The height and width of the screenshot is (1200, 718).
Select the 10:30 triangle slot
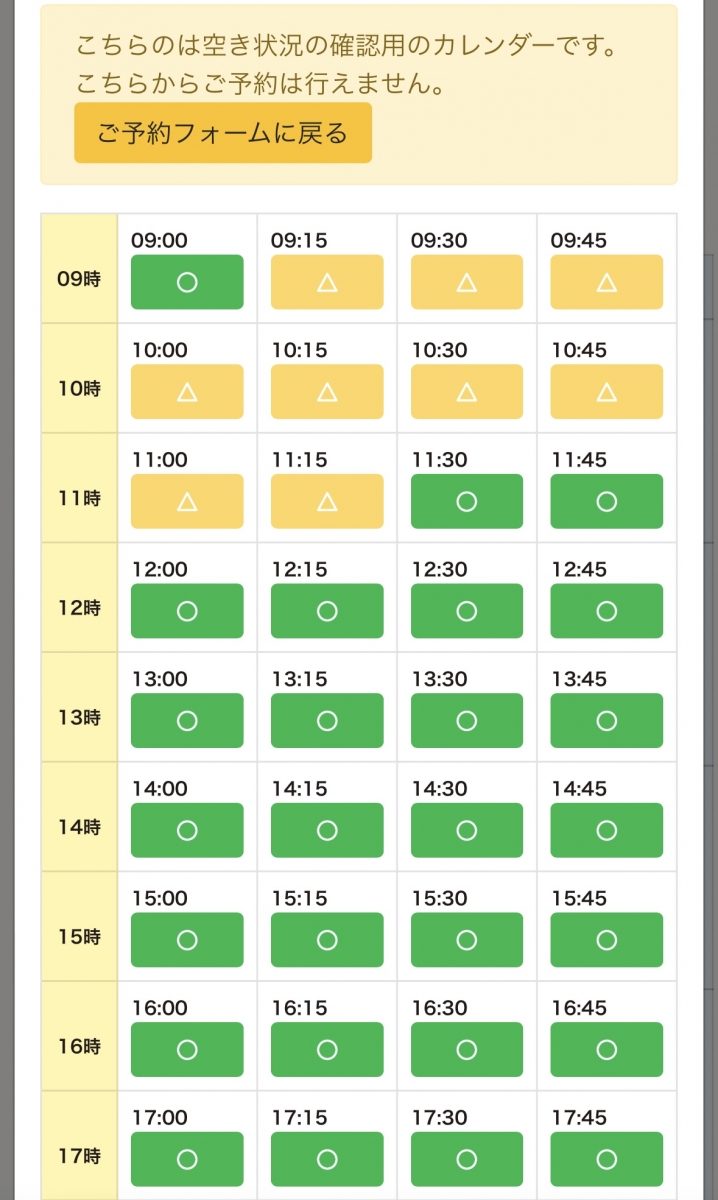pyautogui.click(x=467, y=392)
